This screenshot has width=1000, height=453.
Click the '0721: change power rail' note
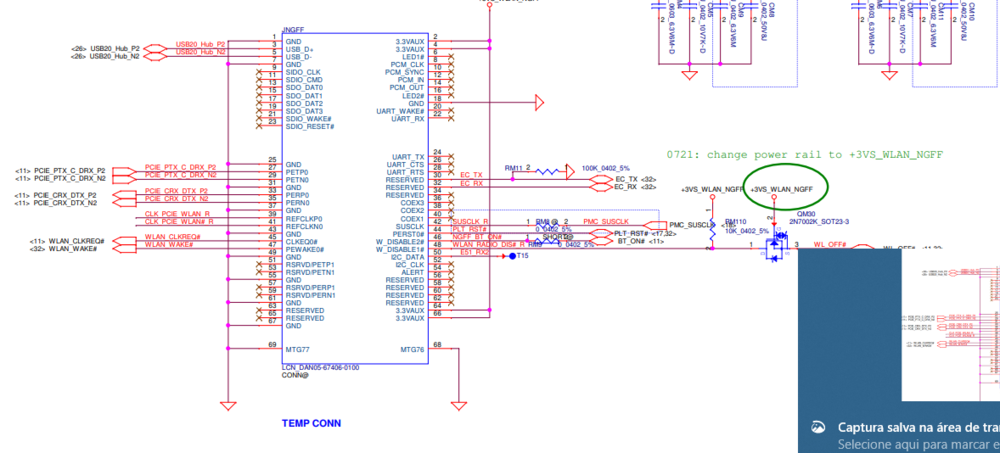pyautogui.click(x=805, y=154)
